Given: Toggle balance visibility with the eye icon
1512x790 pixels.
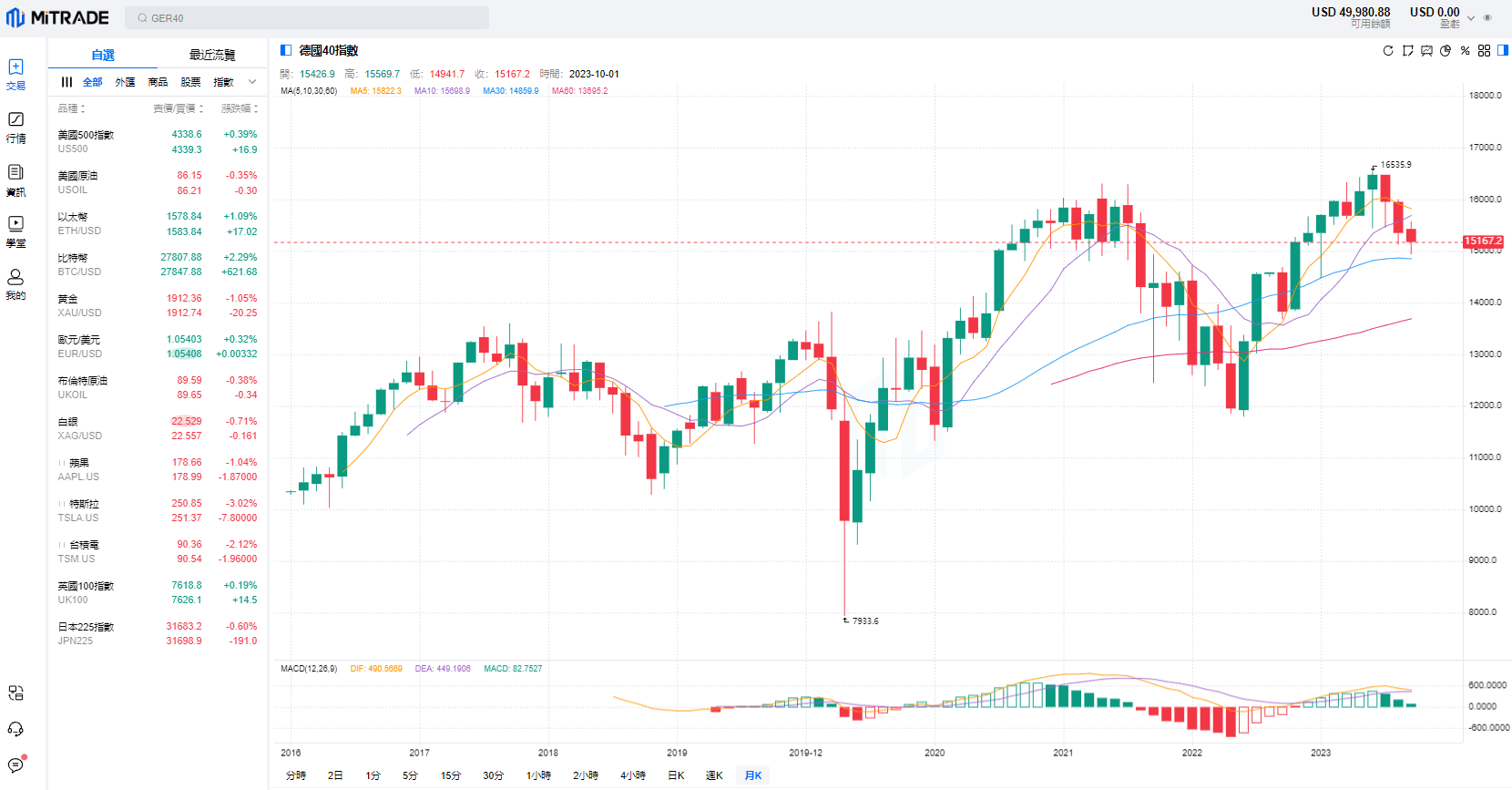Looking at the screenshot, I should pos(1487,18).
